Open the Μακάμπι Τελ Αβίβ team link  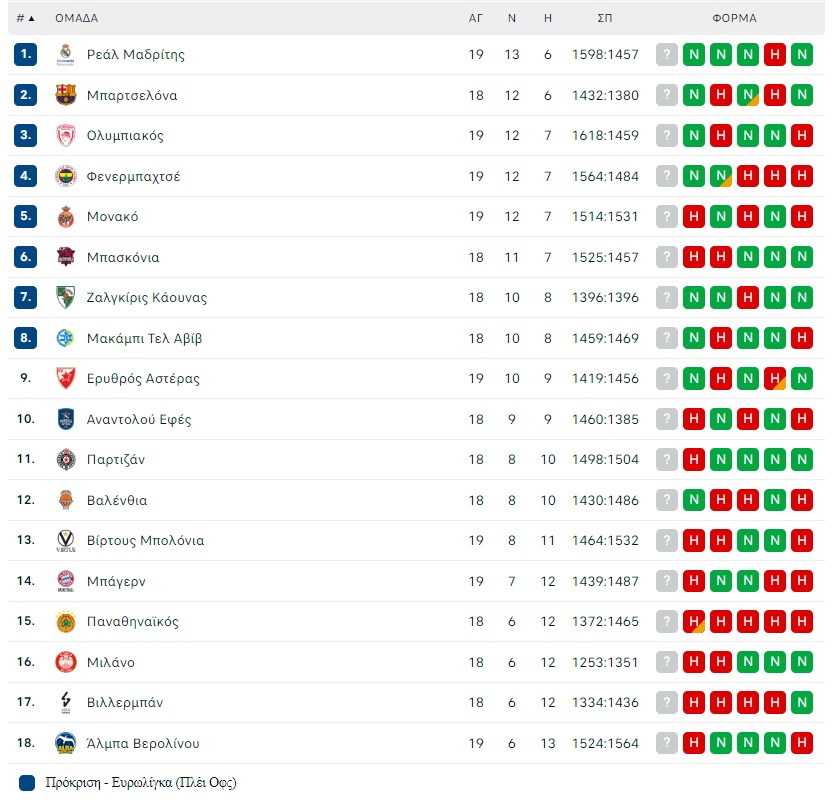point(144,338)
